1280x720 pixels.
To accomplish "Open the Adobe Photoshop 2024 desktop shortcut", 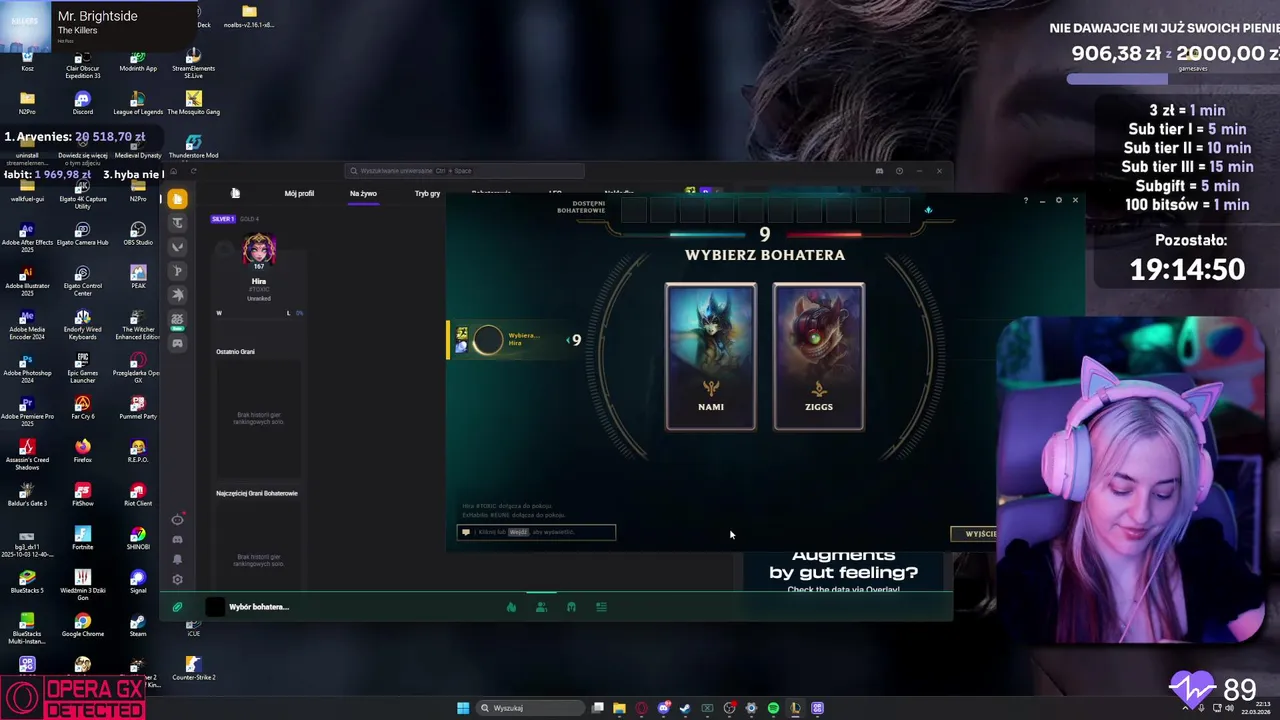I will click(x=27, y=368).
